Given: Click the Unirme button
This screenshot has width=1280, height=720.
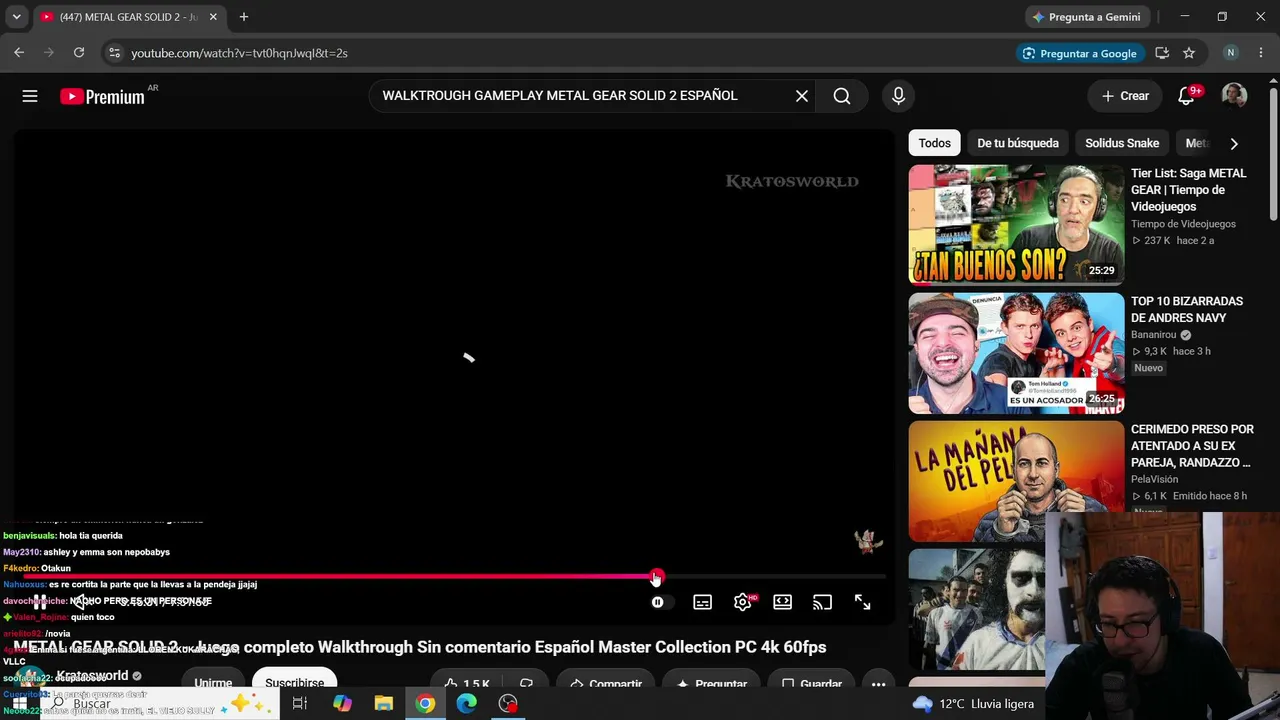Looking at the screenshot, I should click(213, 682).
